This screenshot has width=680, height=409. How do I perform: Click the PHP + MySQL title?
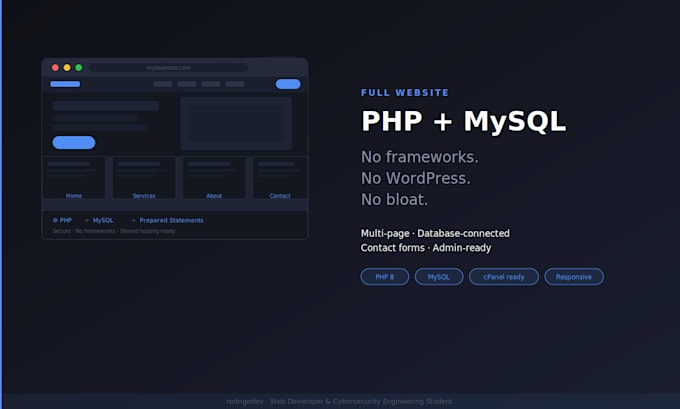464,121
